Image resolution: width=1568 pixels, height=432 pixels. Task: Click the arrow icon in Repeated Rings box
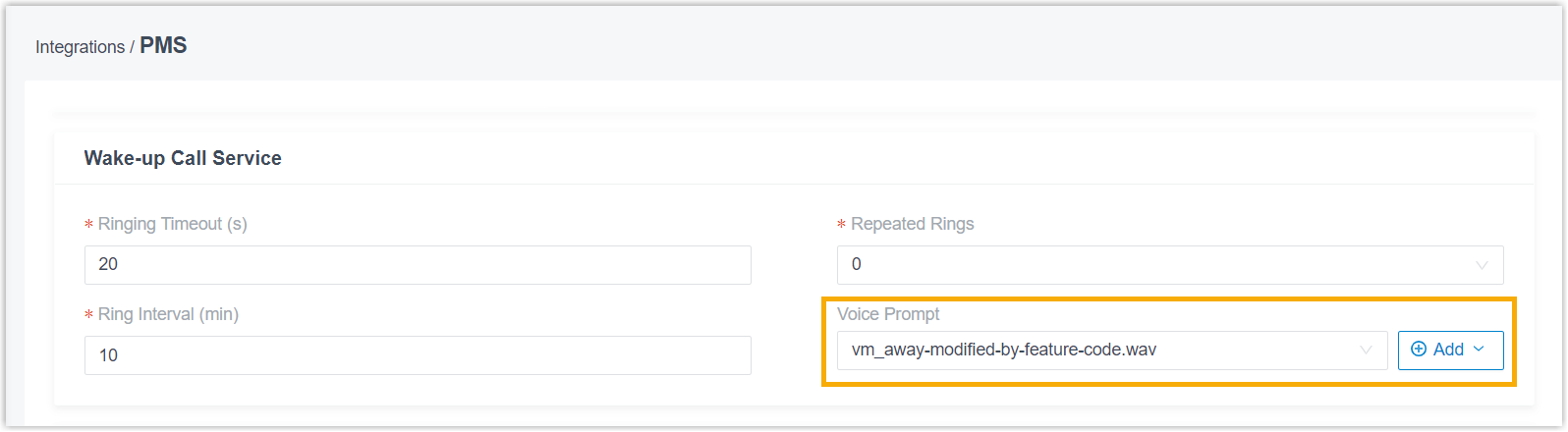click(1483, 265)
